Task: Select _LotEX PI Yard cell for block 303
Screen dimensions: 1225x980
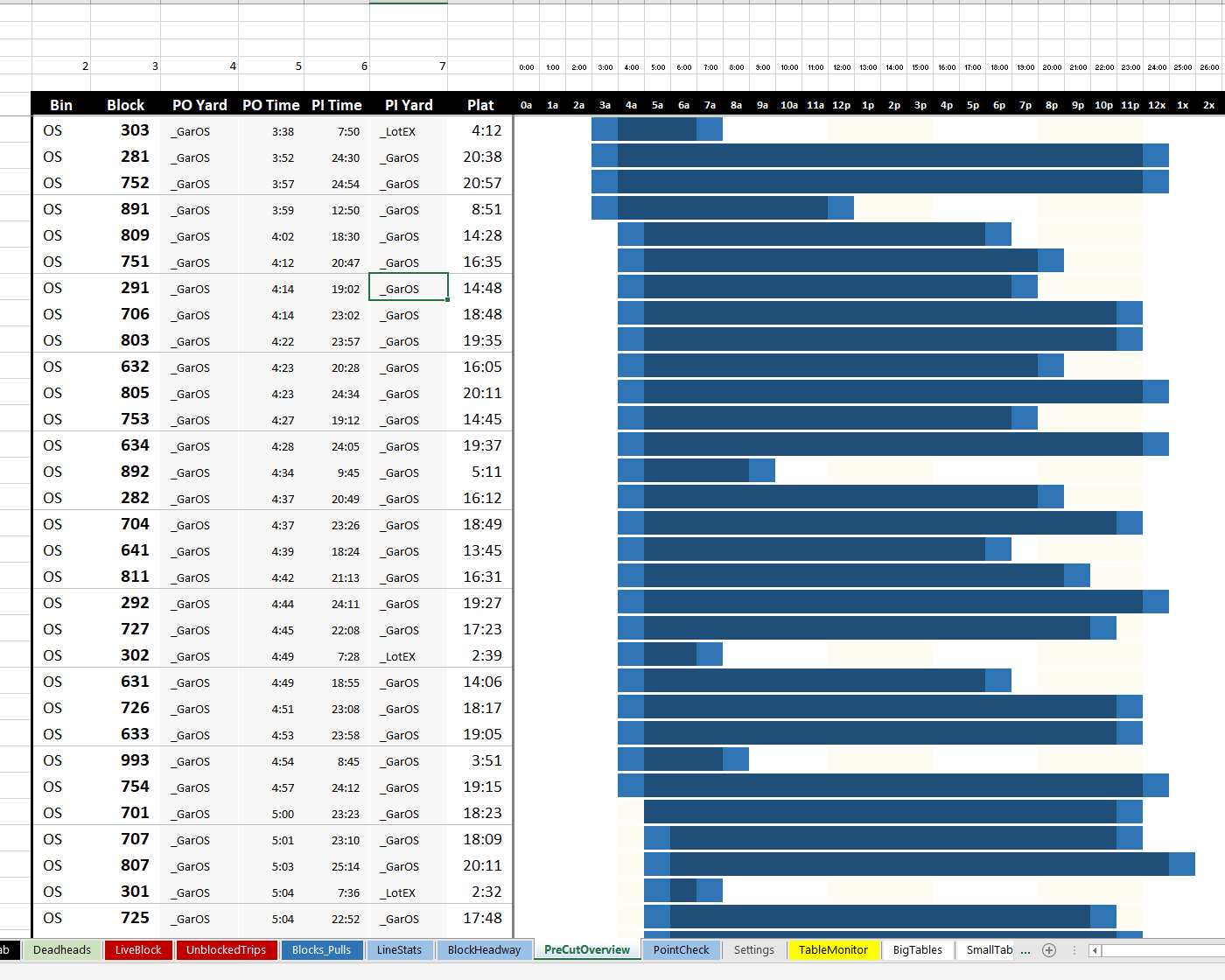Action: tap(409, 131)
